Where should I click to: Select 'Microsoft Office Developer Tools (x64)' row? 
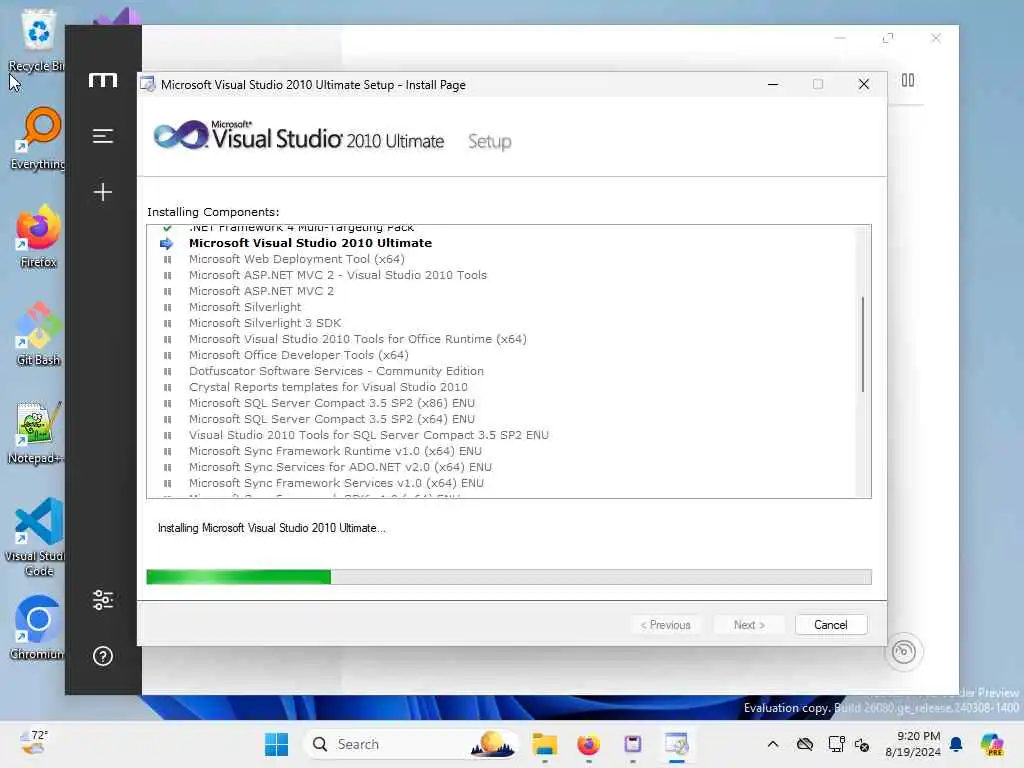coord(501,355)
